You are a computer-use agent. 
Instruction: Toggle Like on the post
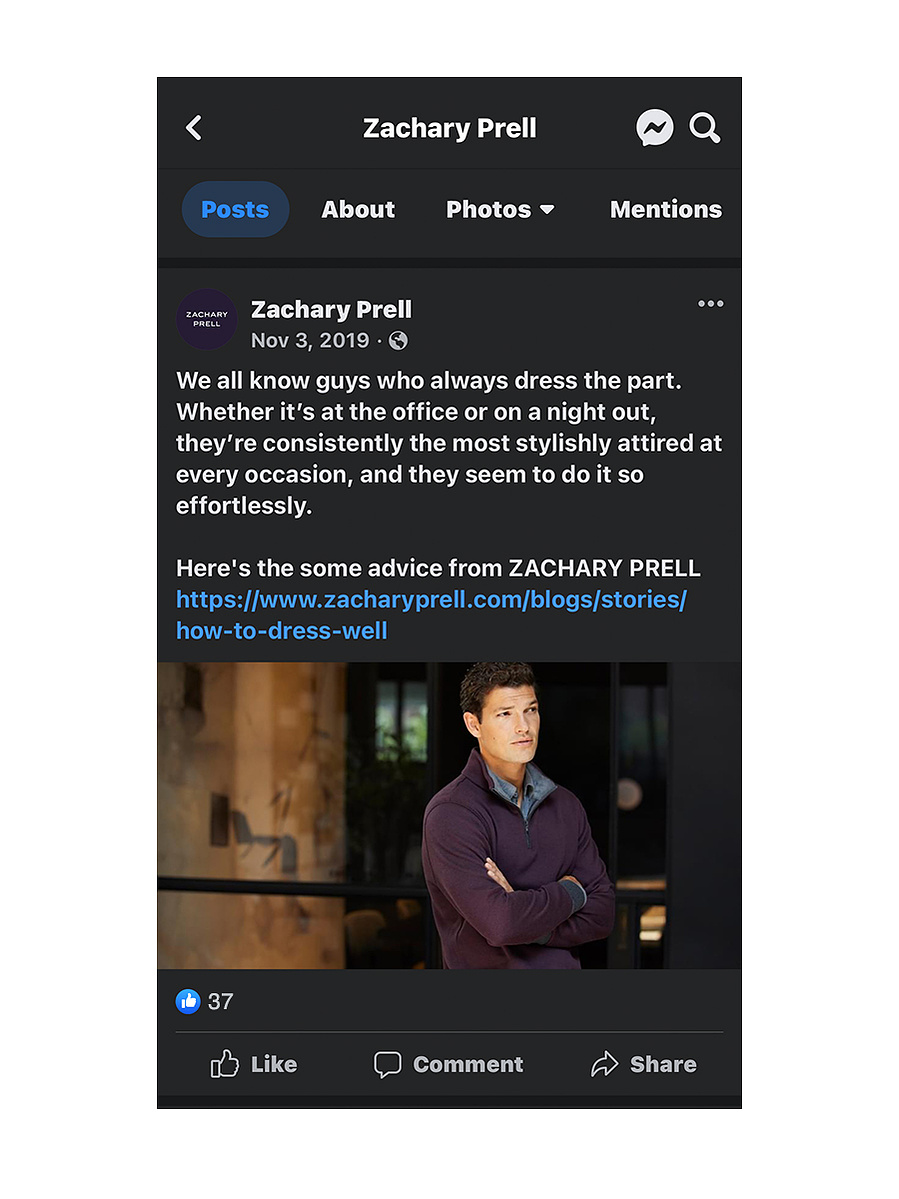[254, 1064]
